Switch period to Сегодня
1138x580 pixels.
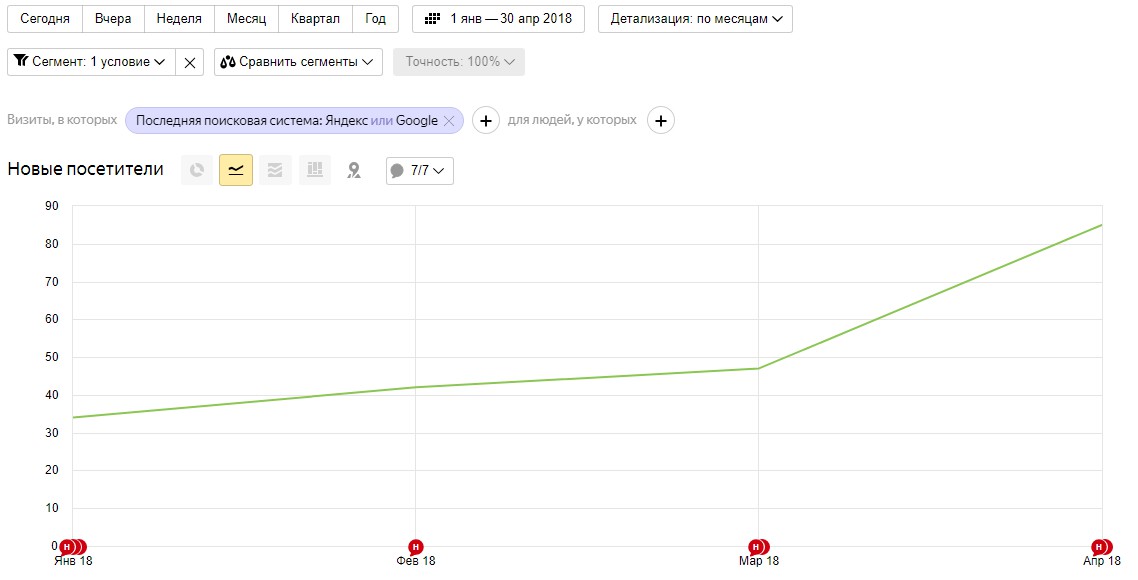pyautogui.click(x=45, y=19)
